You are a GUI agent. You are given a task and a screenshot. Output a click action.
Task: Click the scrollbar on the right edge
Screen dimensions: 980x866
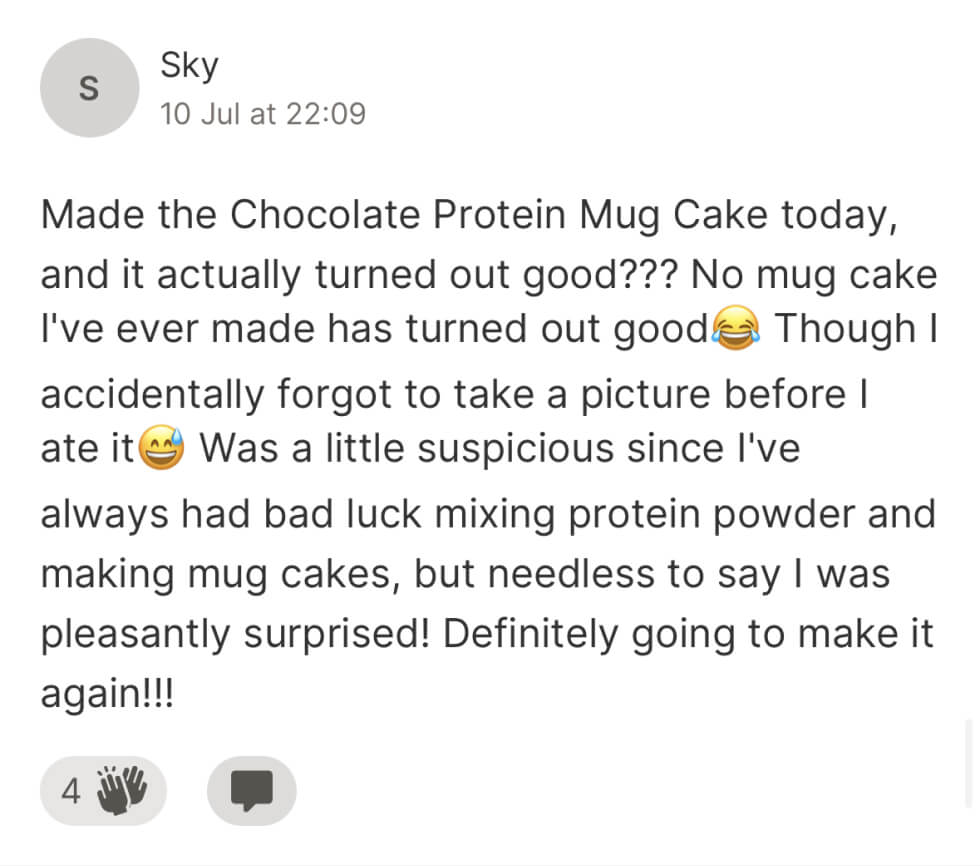[968, 762]
